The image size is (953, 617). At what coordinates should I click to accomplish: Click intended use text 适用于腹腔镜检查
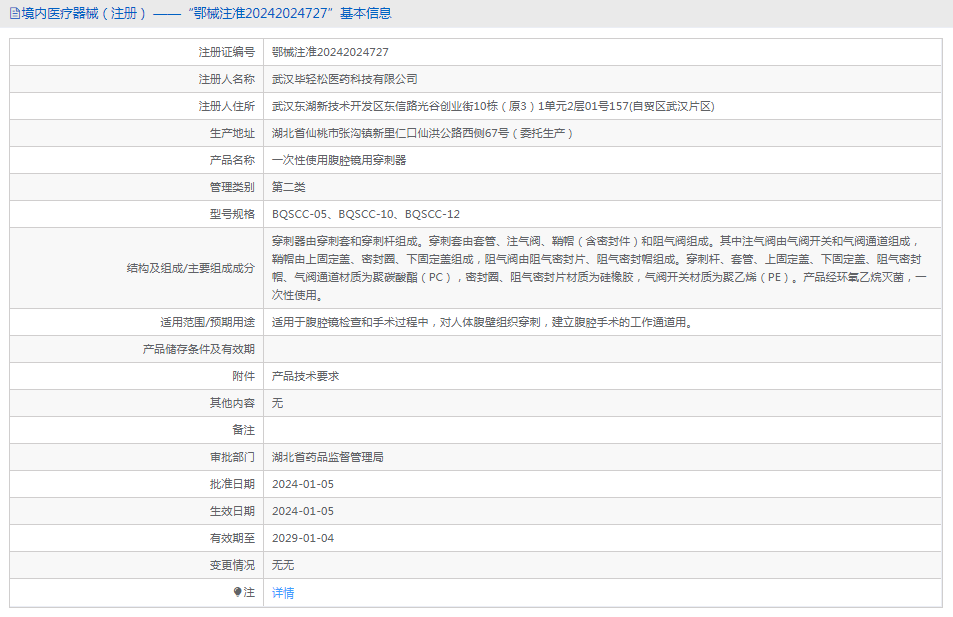[x=483, y=322]
